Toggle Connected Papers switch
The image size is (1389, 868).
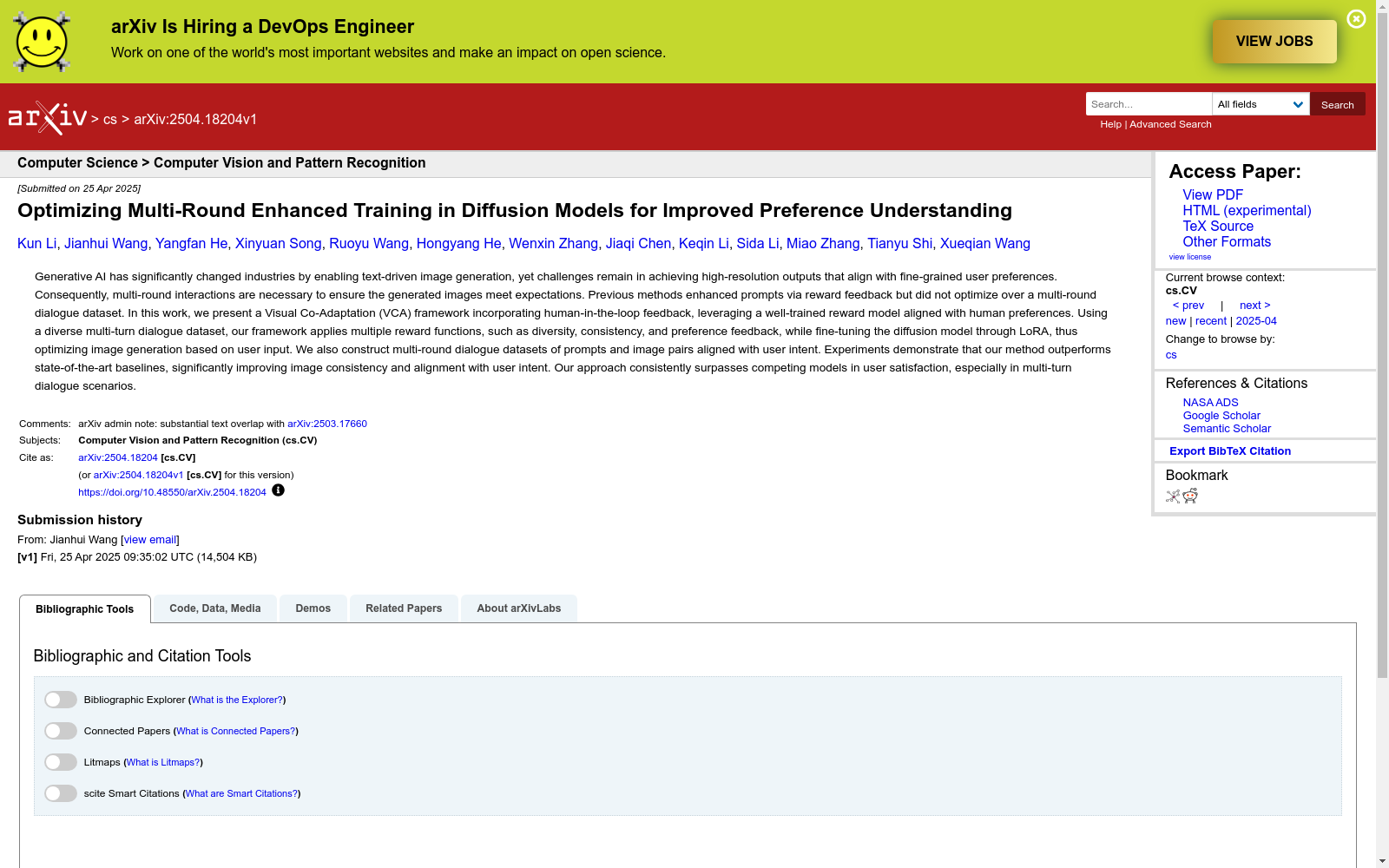point(61,731)
